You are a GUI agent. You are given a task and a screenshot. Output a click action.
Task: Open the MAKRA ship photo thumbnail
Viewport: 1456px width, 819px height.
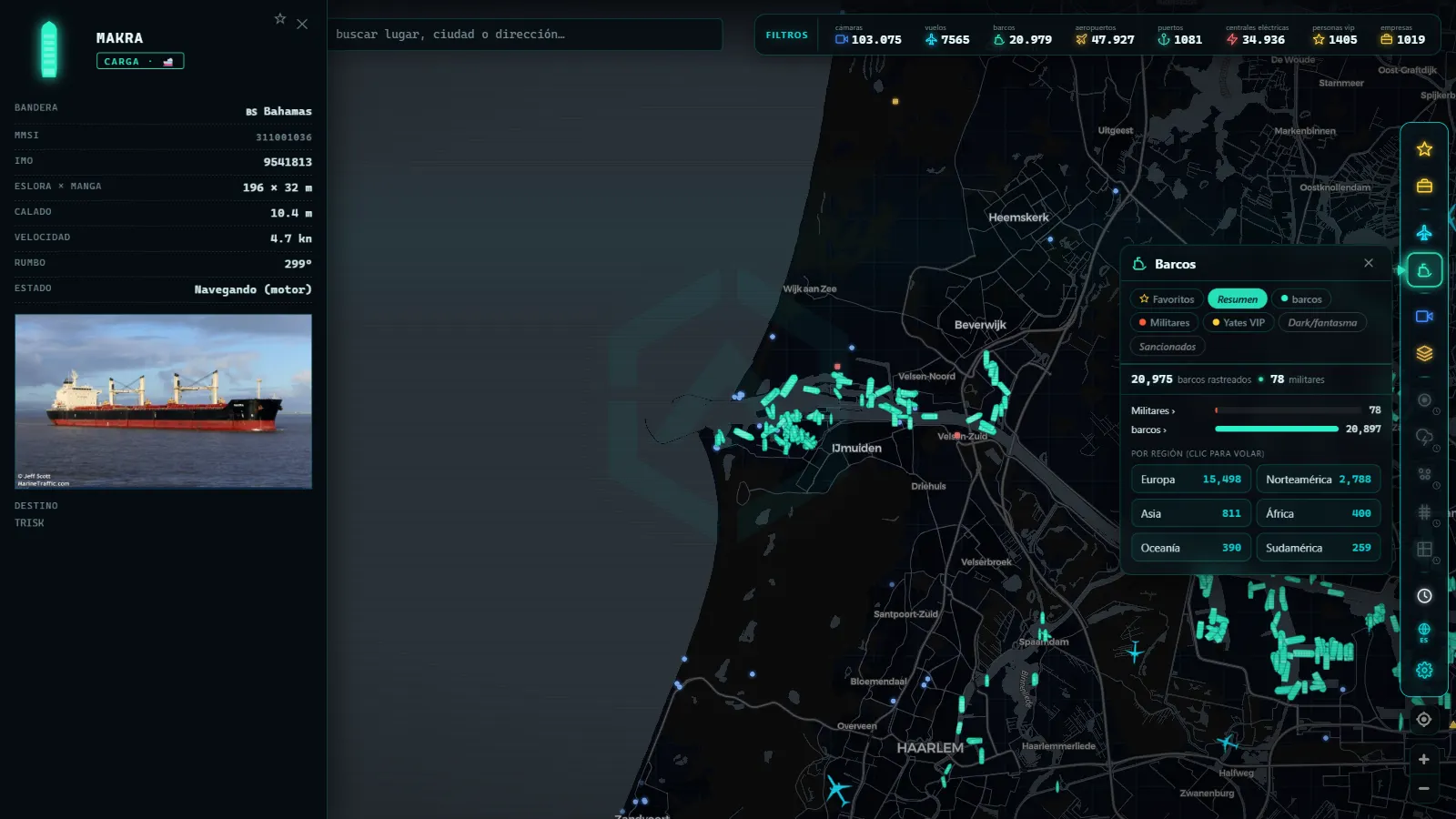(164, 401)
